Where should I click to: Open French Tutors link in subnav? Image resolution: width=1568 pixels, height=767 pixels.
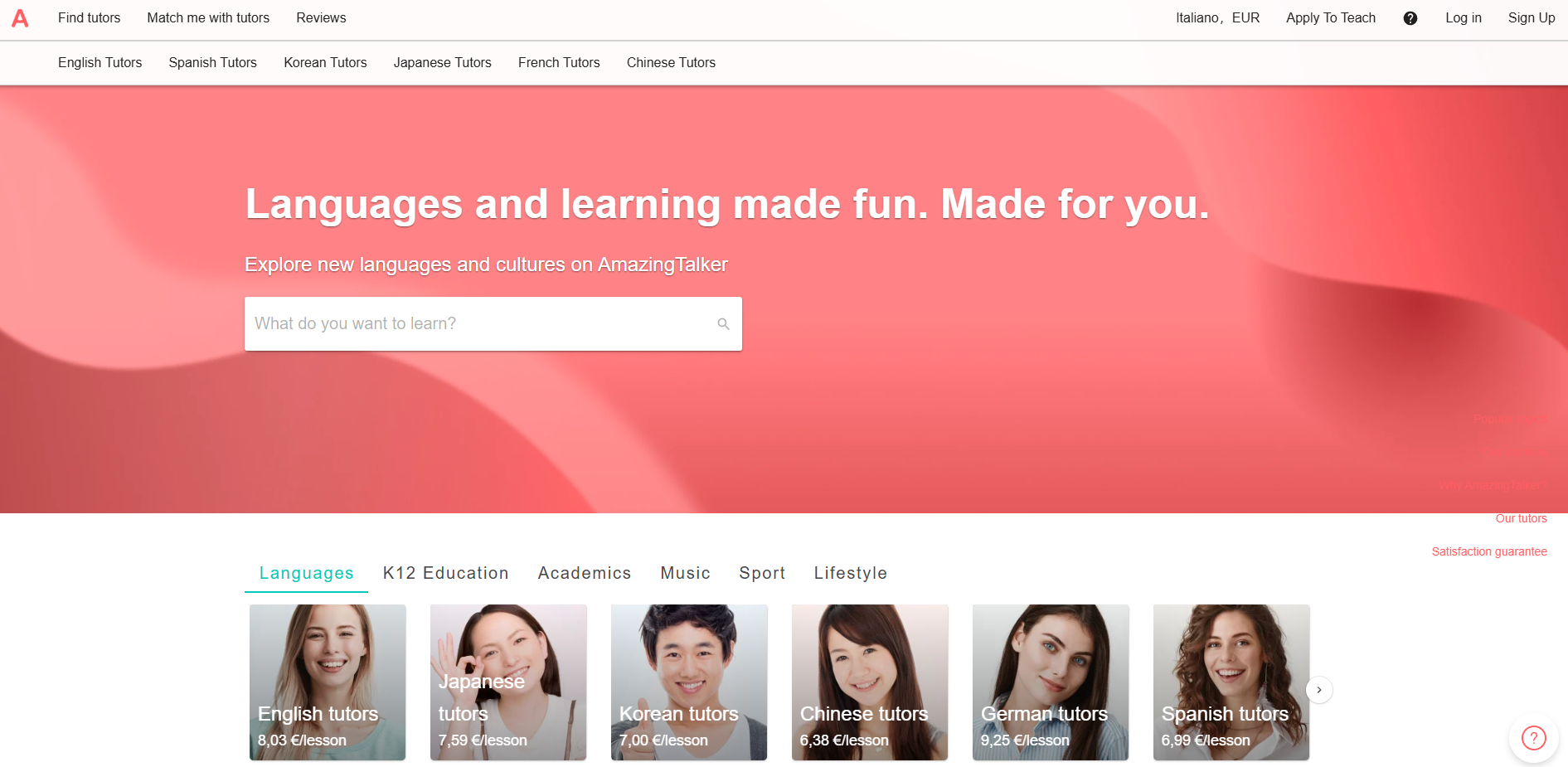(559, 63)
